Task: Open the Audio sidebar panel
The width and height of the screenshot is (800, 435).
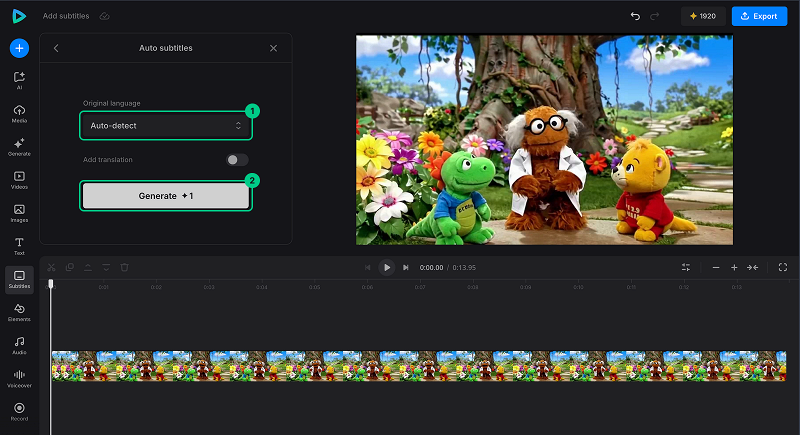Action: pyautogui.click(x=19, y=346)
